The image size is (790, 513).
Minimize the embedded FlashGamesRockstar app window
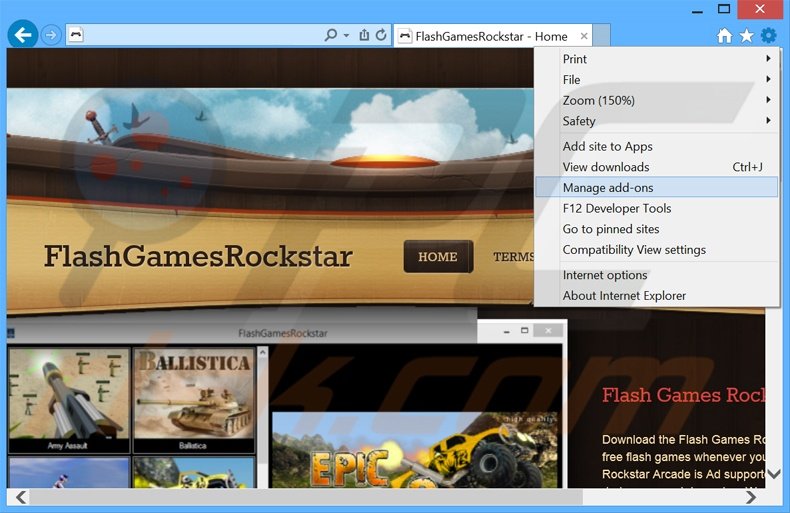point(506,331)
